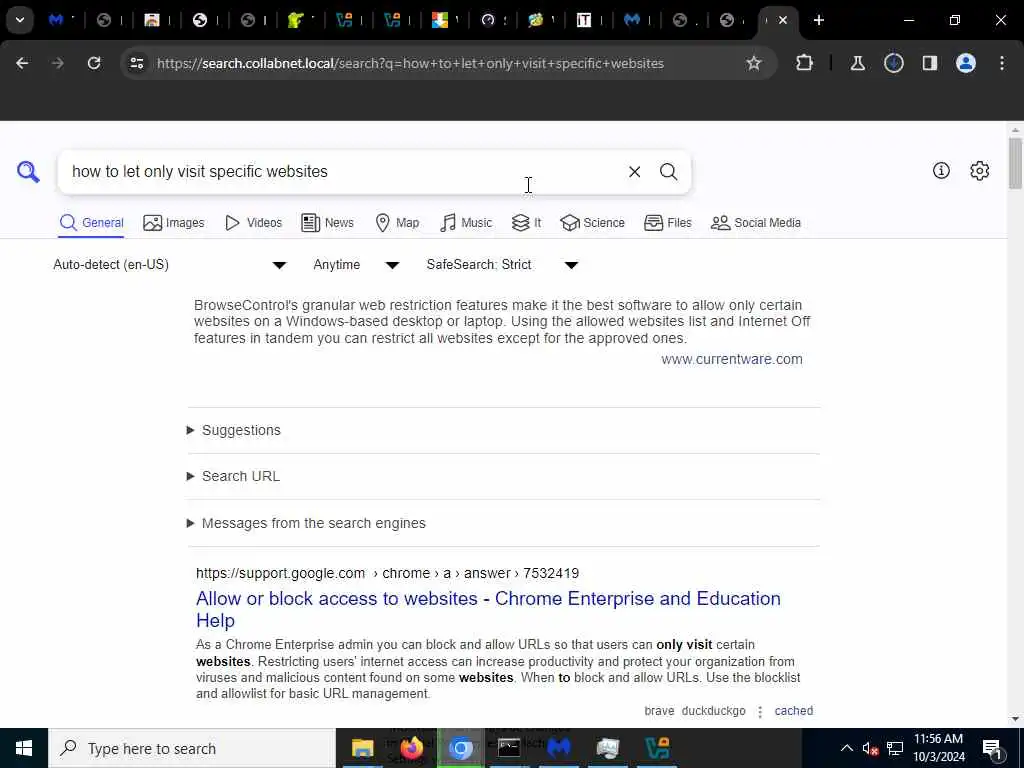Open a new browser tab
1024x768 pixels.
(818, 20)
